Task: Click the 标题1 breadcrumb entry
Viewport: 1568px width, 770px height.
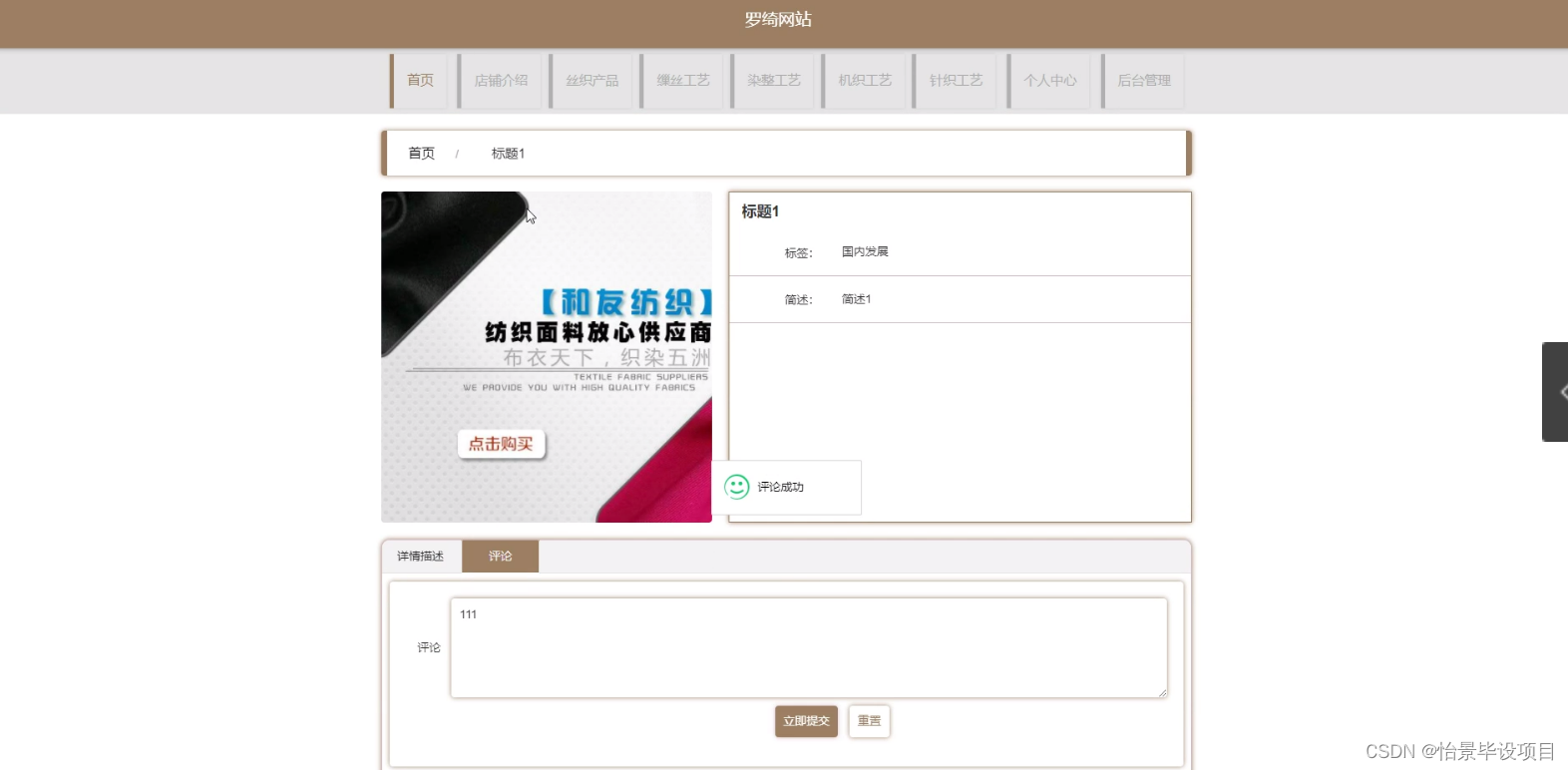Action: tap(508, 153)
